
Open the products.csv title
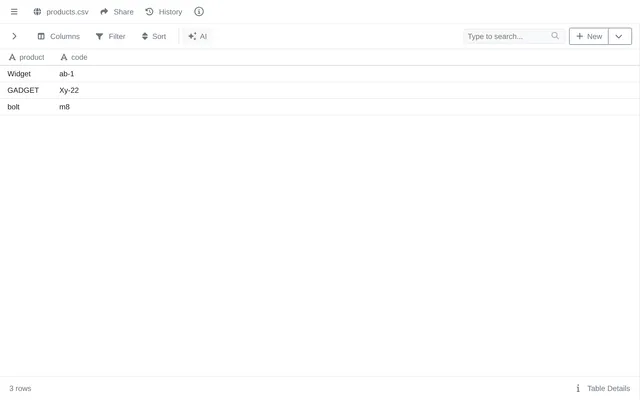[67, 12]
